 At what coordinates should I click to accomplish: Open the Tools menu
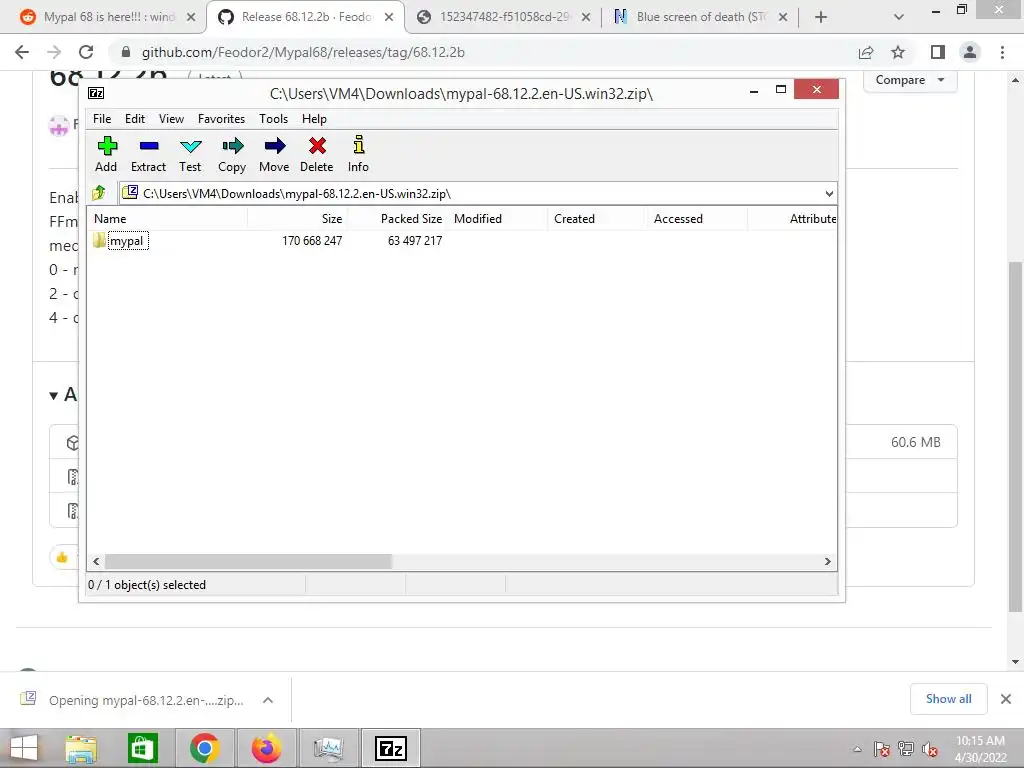pyautogui.click(x=273, y=119)
